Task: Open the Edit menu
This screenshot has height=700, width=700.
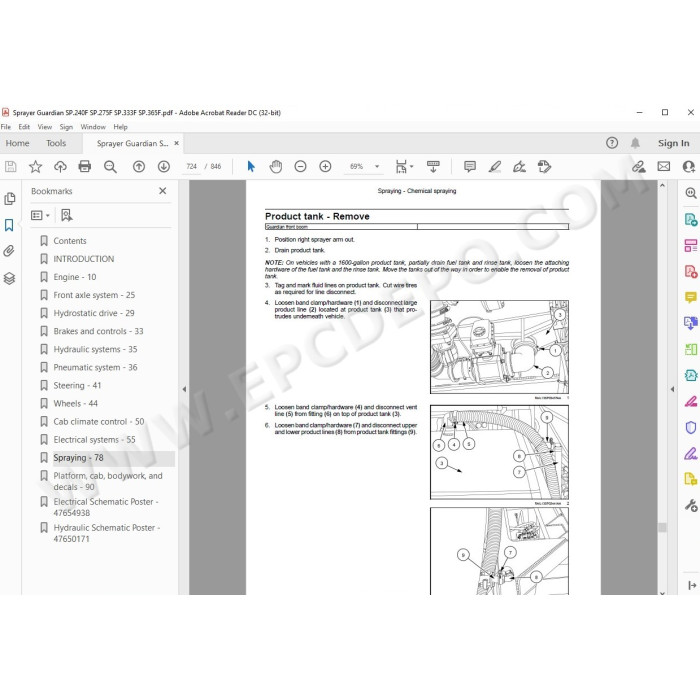Action: [x=24, y=127]
